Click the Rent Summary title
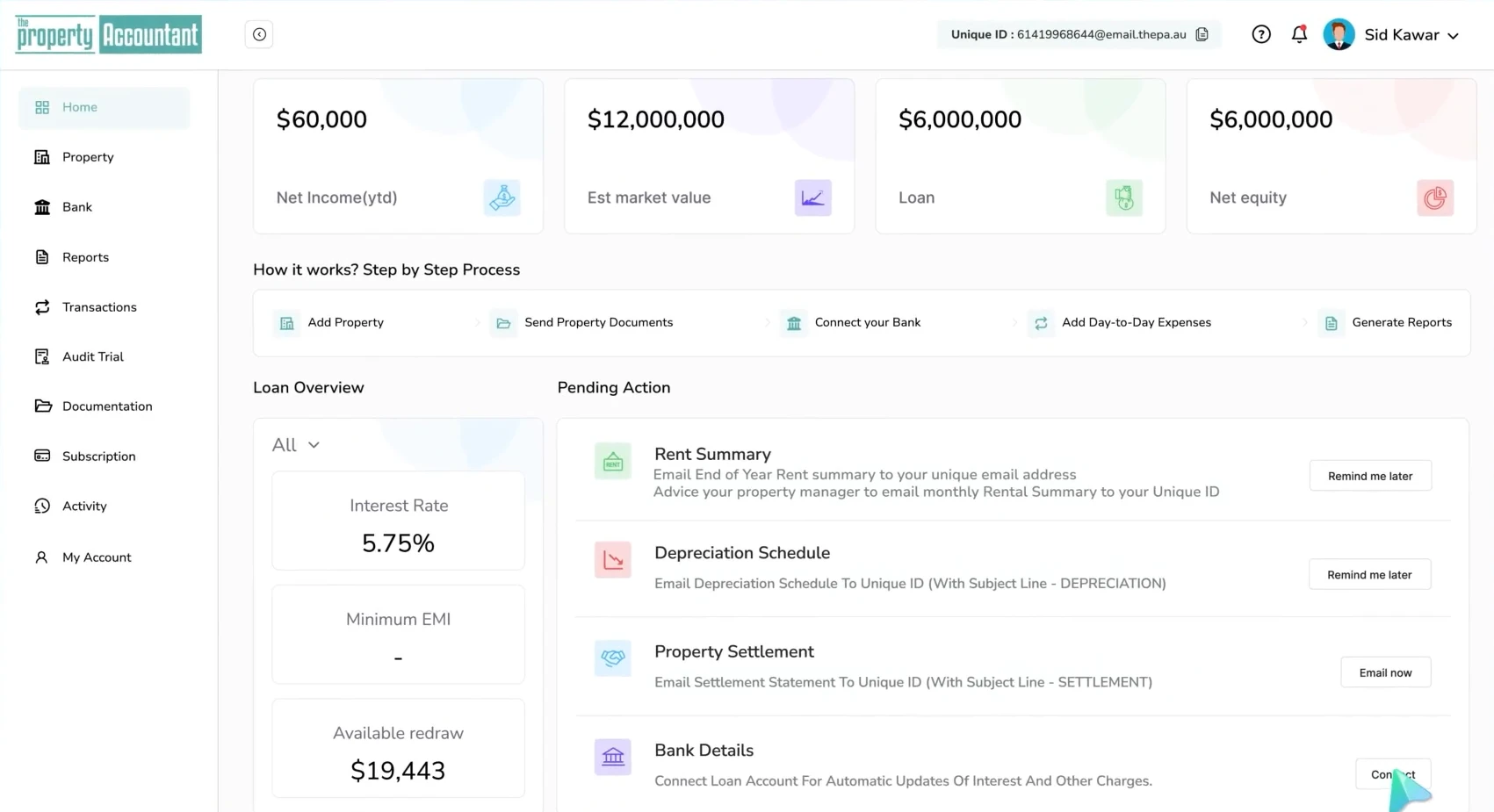The image size is (1494, 812). click(x=712, y=454)
